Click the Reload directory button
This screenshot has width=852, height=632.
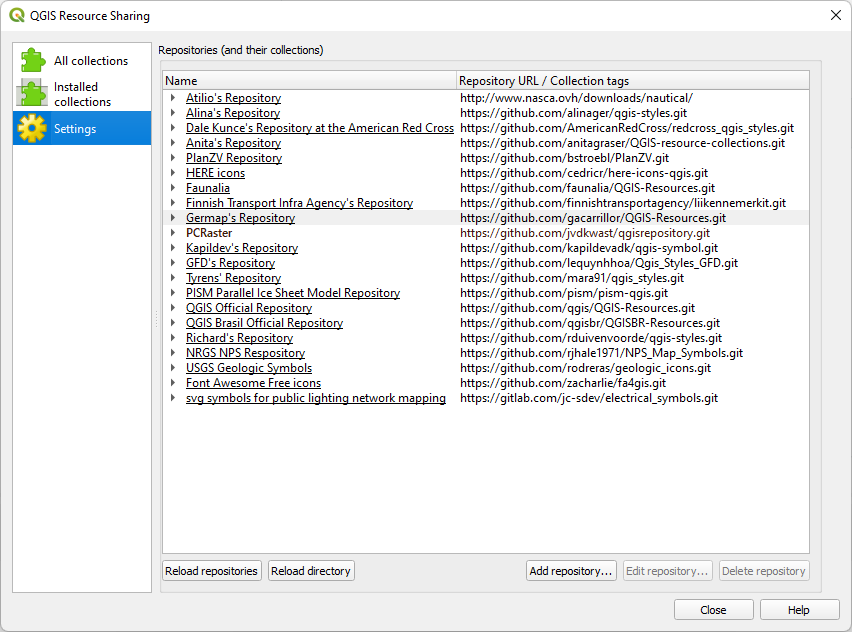310,570
